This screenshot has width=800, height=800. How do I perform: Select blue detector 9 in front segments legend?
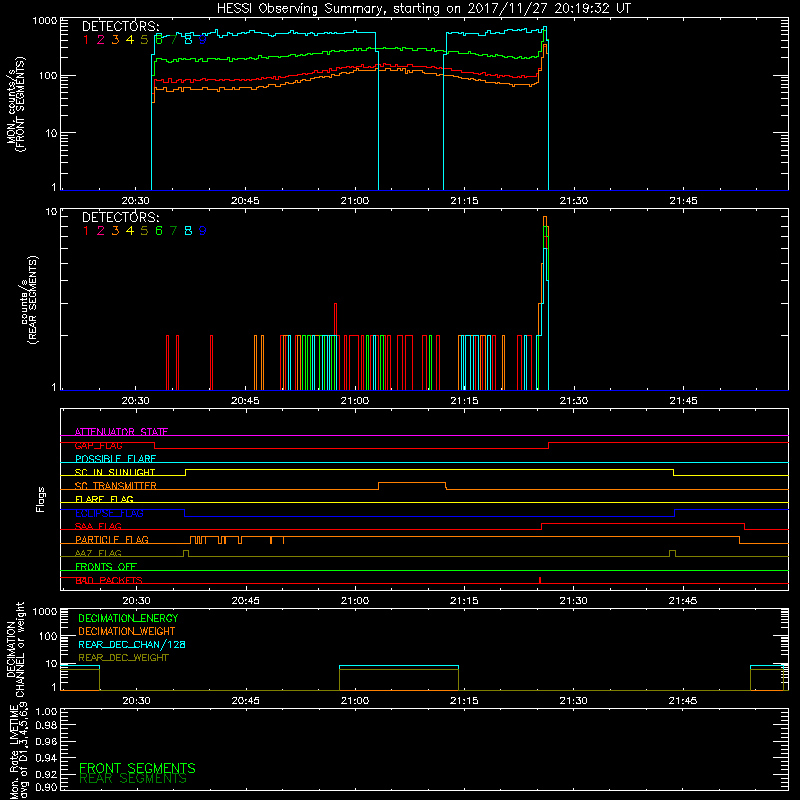203,40
